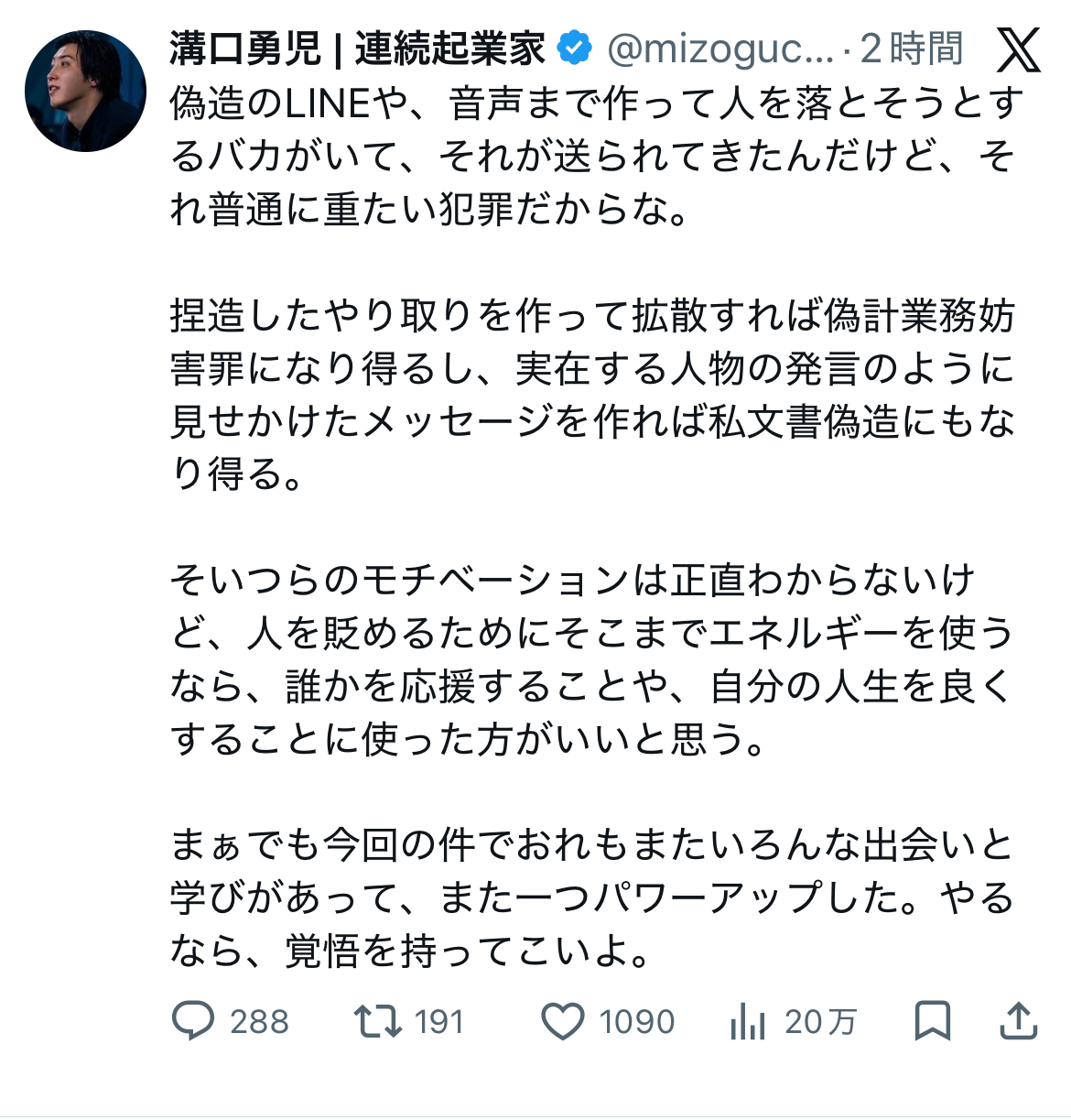This screenshot has width=1071, height=1120.
Task: Click the 1090 likes count
Action: pos(636,1021)
